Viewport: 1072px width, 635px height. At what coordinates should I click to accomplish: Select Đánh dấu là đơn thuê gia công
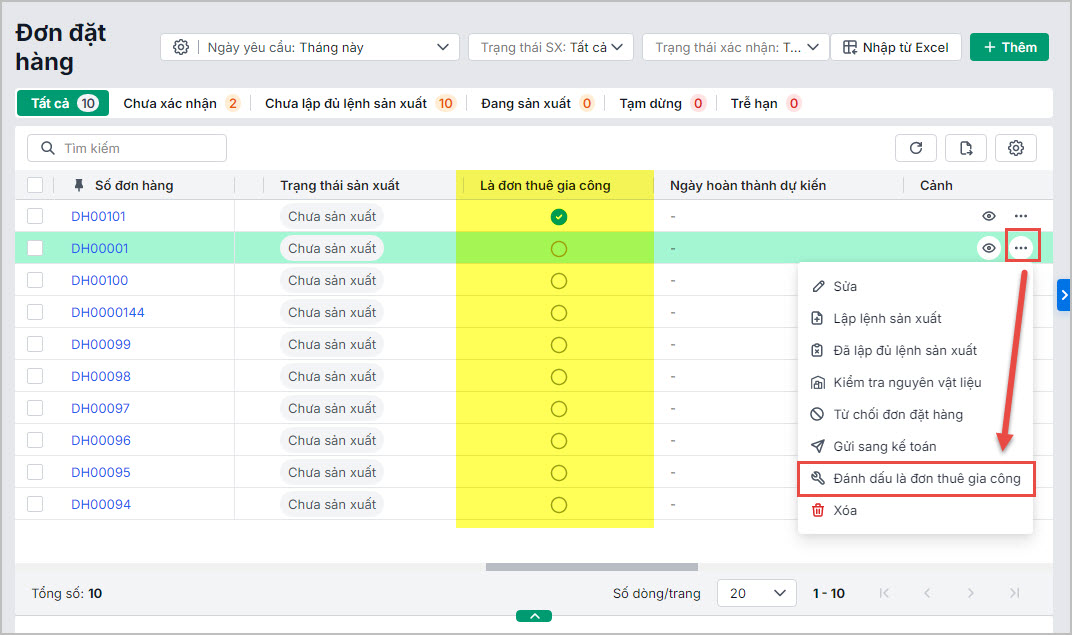pyautogui.click(x=916, y=478)
